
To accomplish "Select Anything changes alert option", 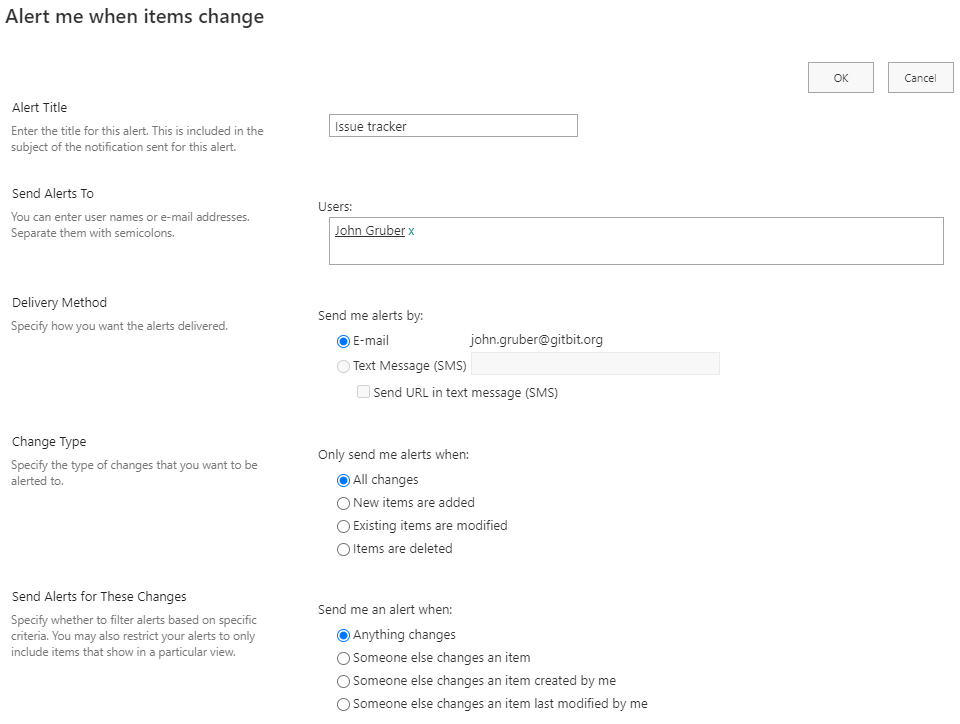I will 343,634.
